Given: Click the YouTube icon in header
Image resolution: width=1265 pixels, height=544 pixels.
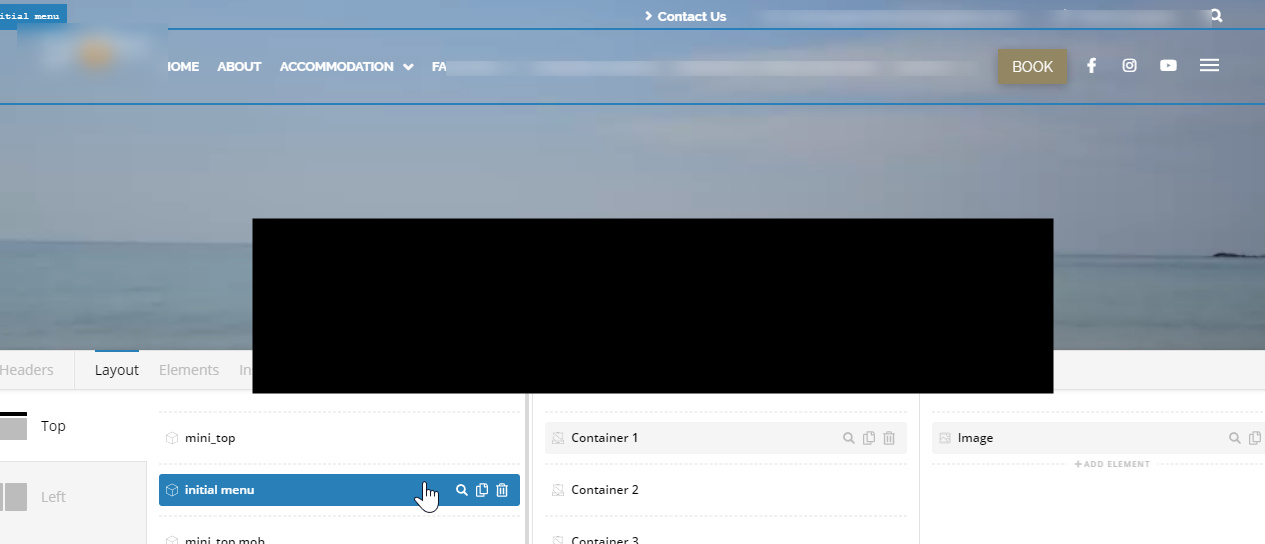Looking at the screenshot, I should coord(1168,66).
